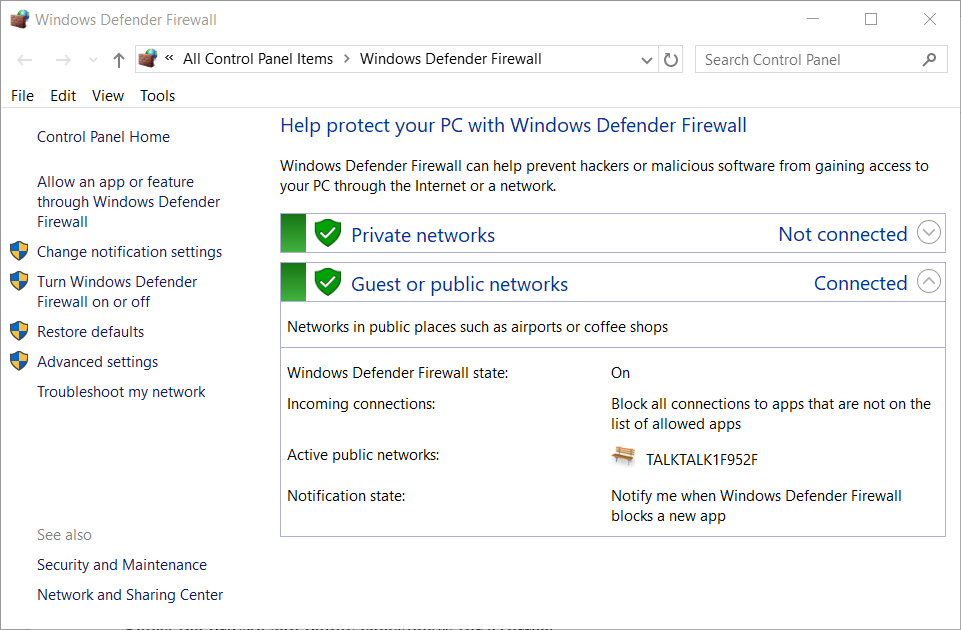Screen dimensions: 961x630
Task: Click the firewall icon in the address bar
Action: 148,59
